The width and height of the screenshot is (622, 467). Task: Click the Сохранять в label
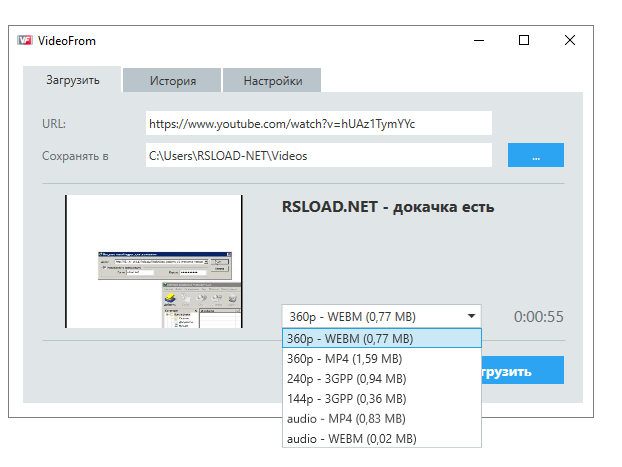click(75, 156)
